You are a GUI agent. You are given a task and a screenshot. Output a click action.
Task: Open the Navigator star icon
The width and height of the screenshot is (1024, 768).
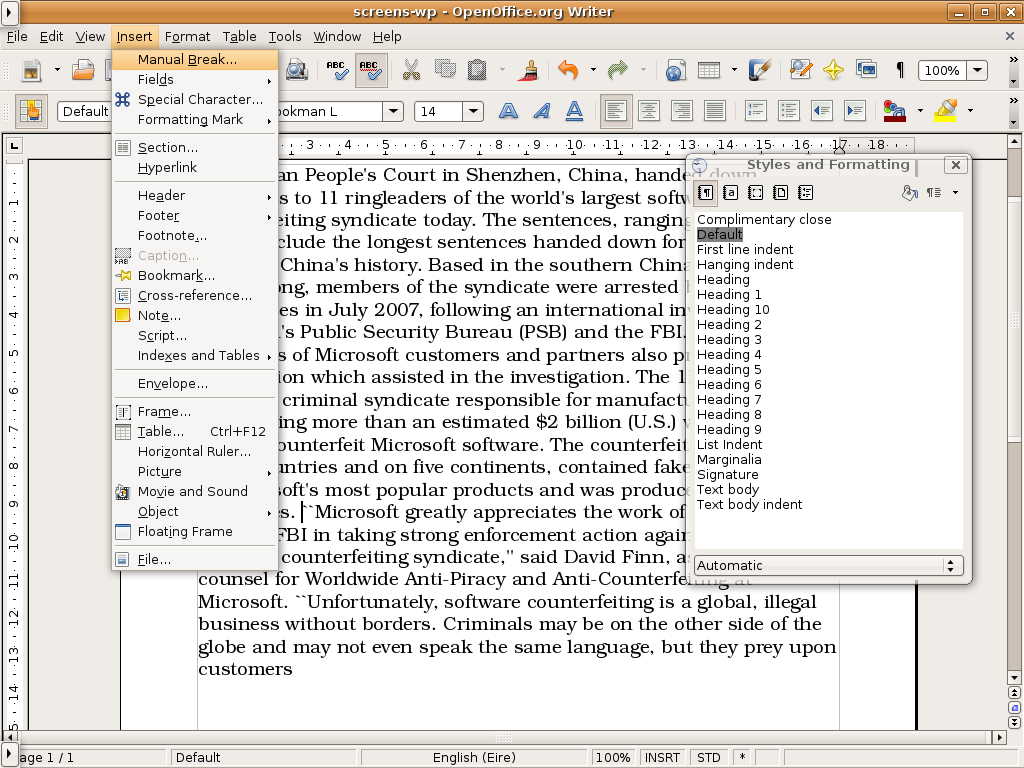point(833,70)
